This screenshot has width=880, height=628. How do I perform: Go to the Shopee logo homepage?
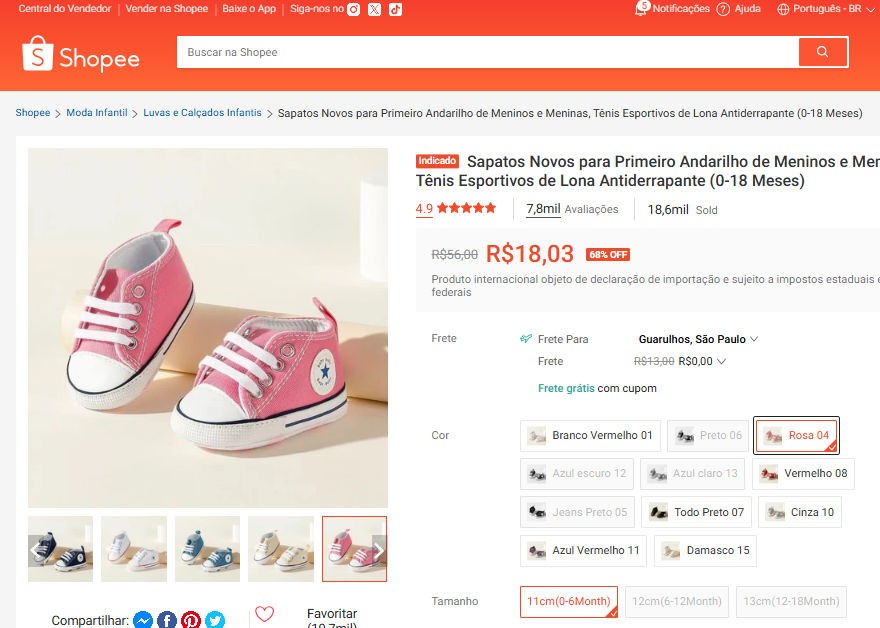81,55
